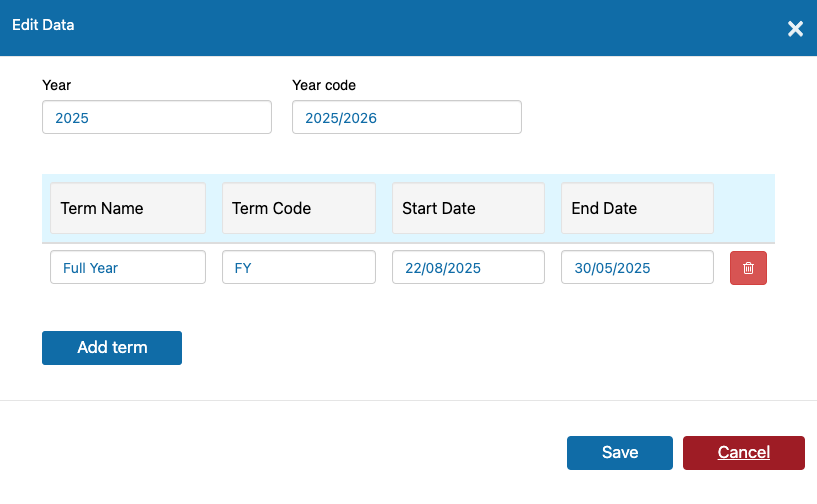Open the 30/05/2025 end date field

(637, 267)
